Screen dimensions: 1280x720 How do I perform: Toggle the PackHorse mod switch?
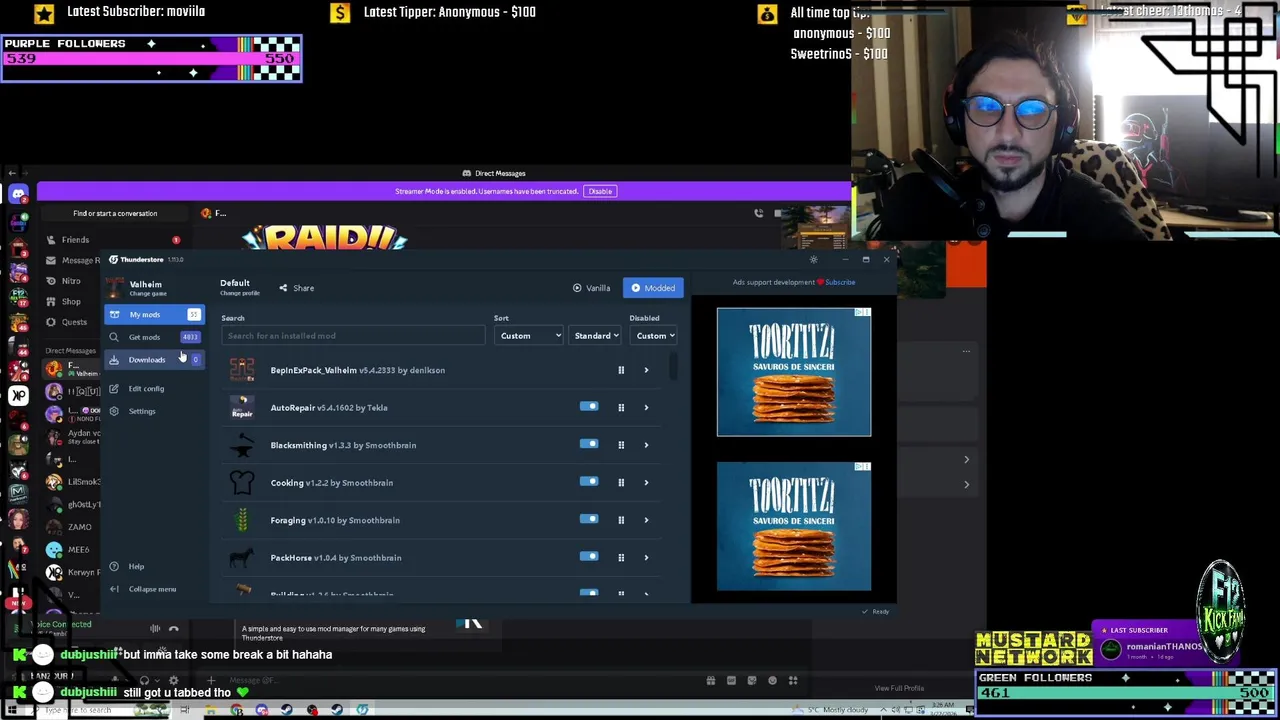(x=589, y=557)
